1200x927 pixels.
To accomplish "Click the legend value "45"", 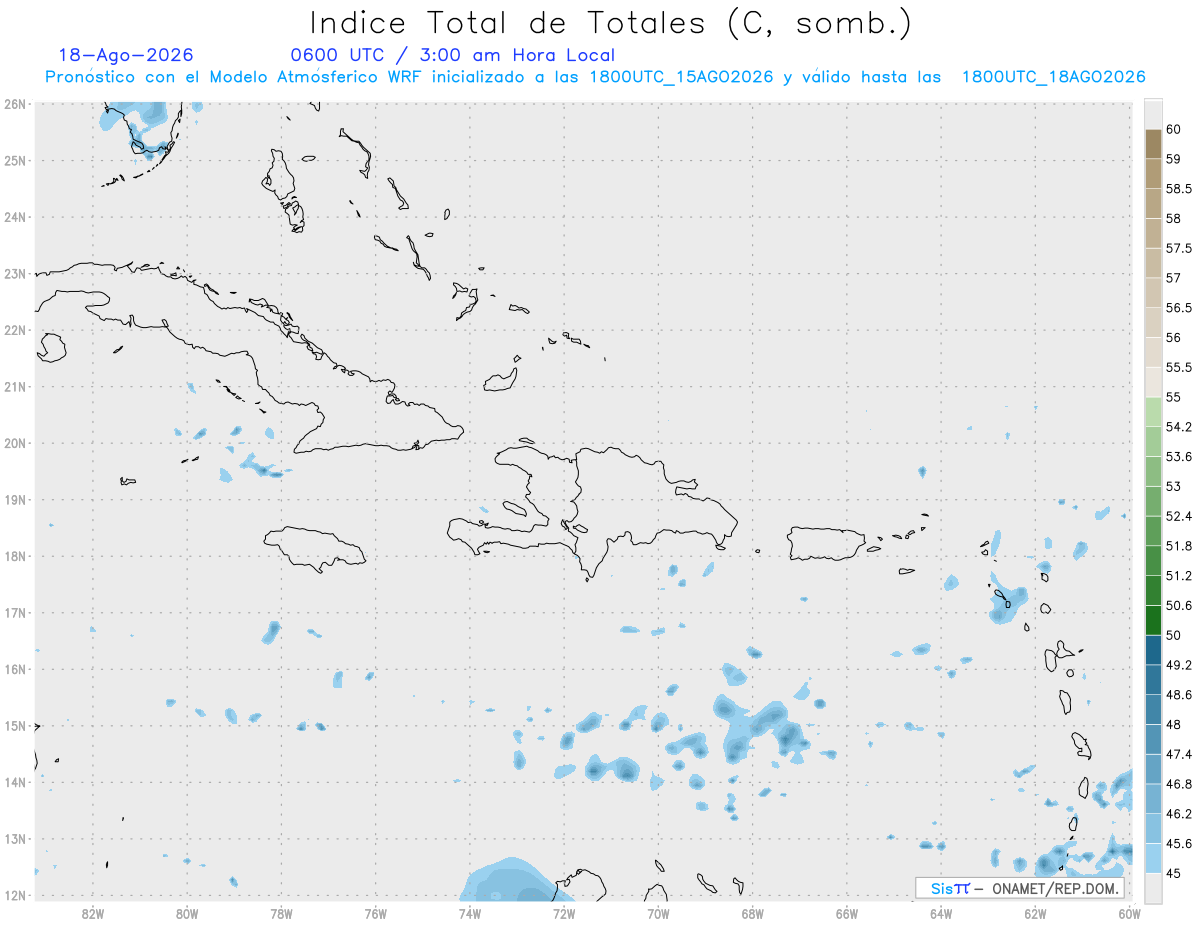I will pyautogui.click(x=1174, y=873).
